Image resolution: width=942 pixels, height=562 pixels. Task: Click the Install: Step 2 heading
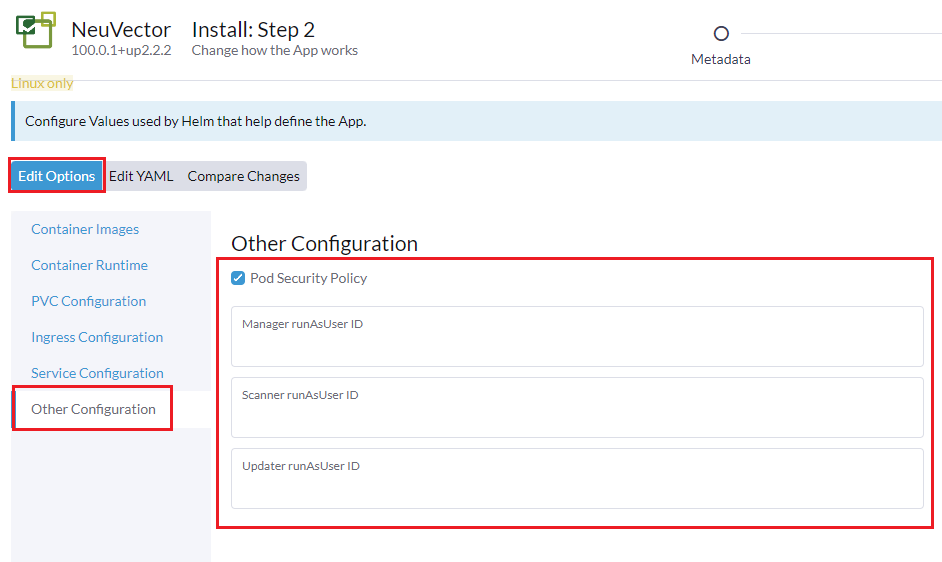coord(253,29)
